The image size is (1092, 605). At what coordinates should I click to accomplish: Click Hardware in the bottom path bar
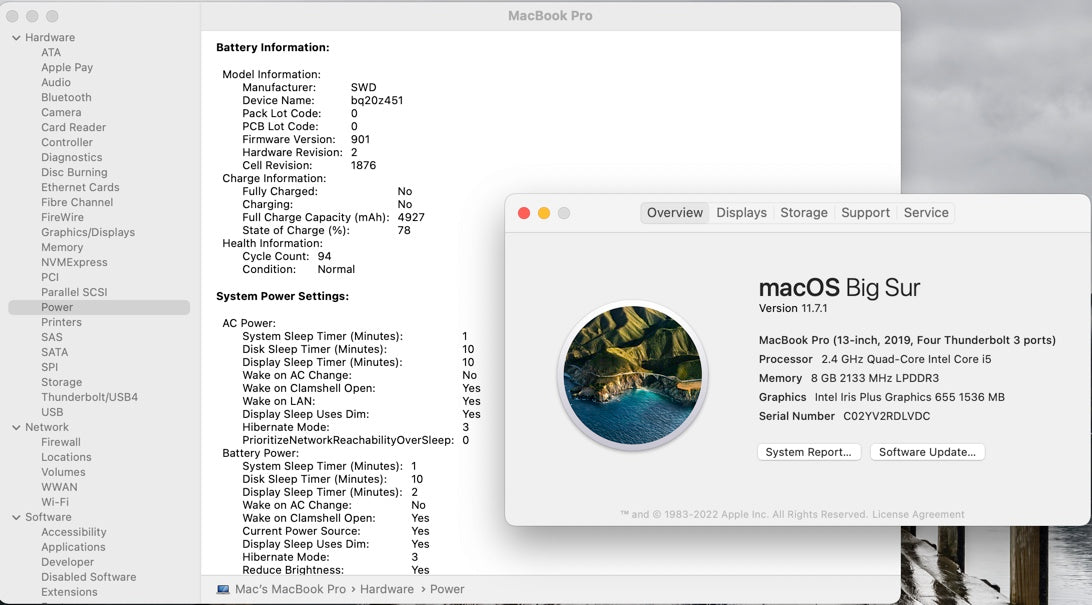tap(386, 590)
